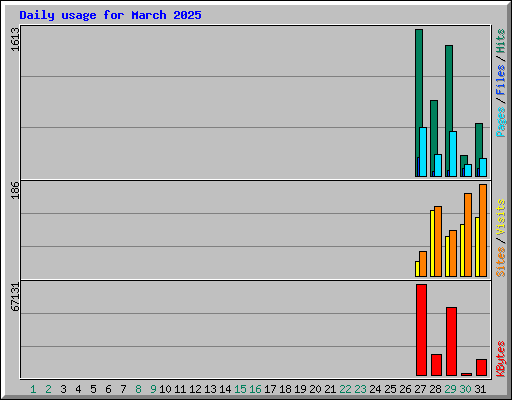The width and height of the screenshot is (512, 400).
Task: Click the yellow visits bar for day 31
Action: 477,247
